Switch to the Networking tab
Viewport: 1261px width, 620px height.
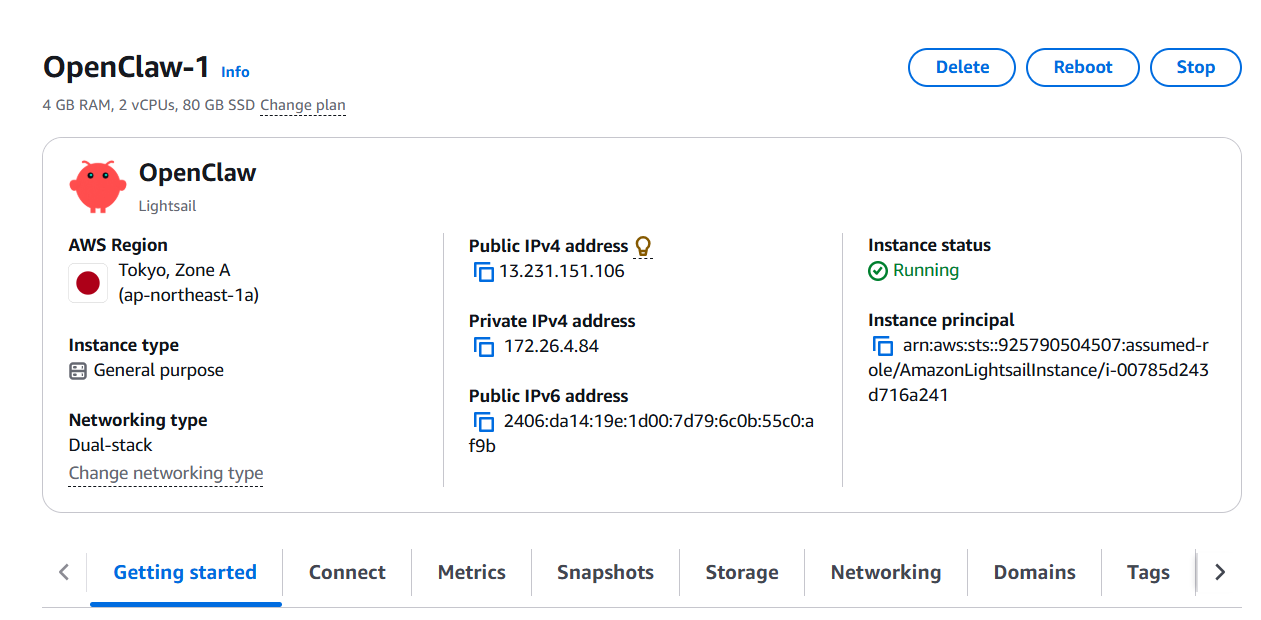click(x=885, y=573)
